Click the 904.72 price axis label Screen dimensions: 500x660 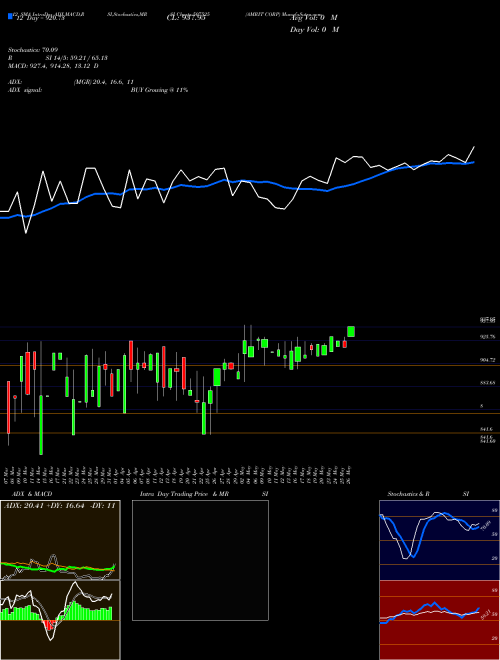[487, 360]
